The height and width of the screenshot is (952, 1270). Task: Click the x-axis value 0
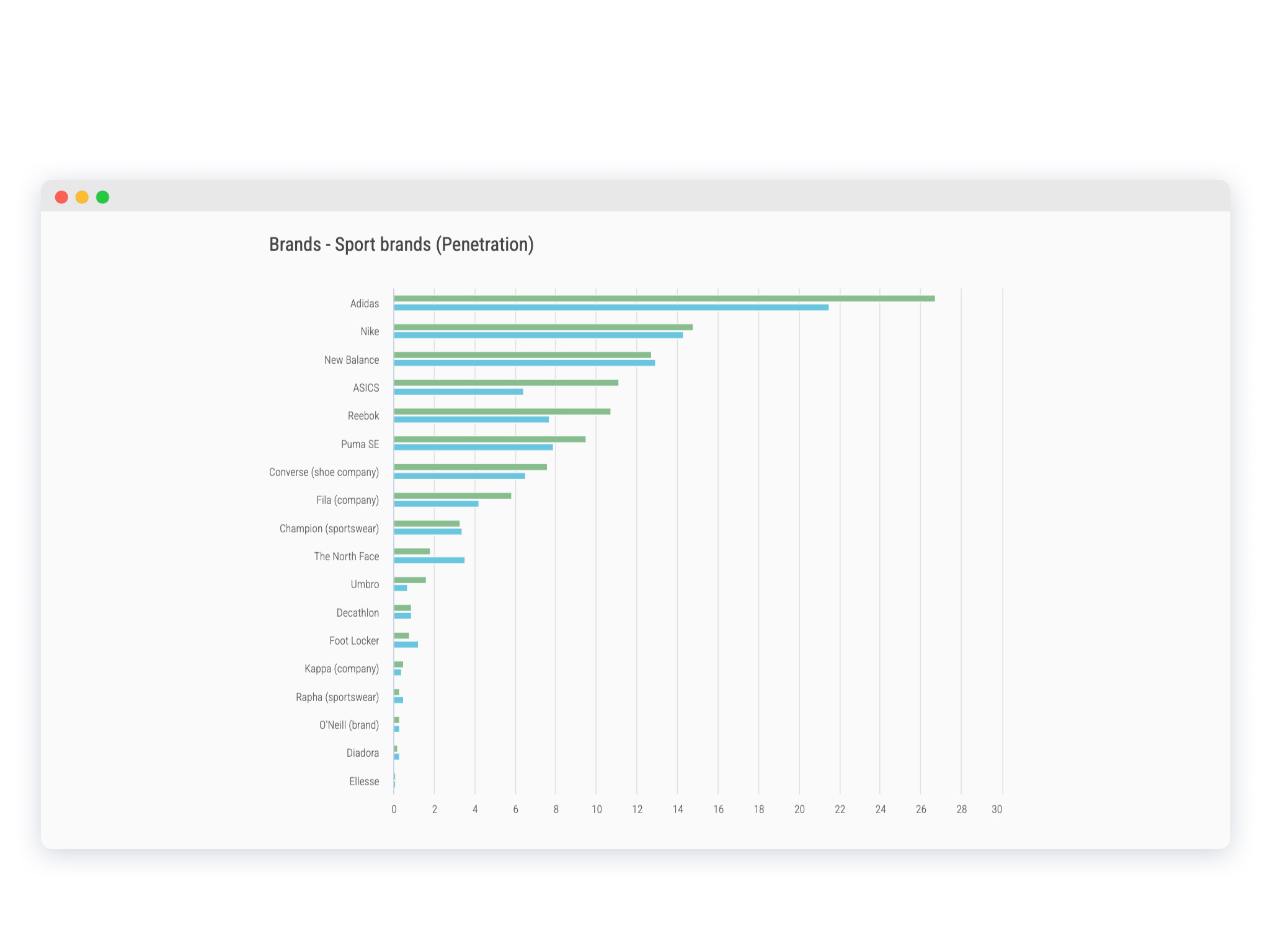point(394,809)
